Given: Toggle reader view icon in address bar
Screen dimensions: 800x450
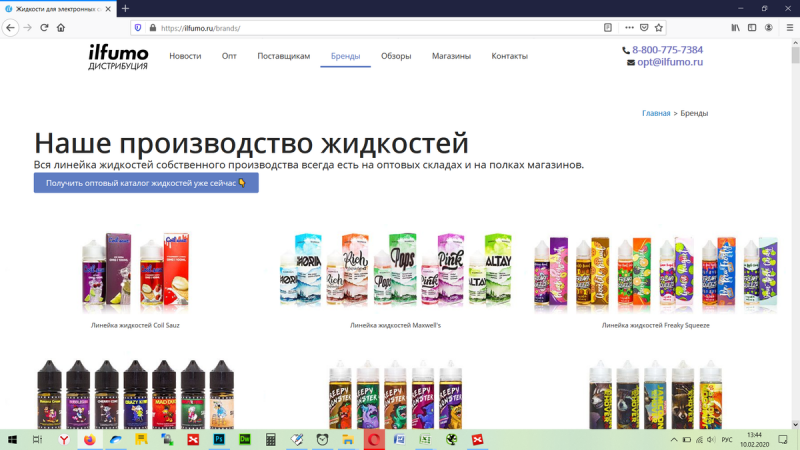Looking at the screenshot, I should click(x=608, y=28).
